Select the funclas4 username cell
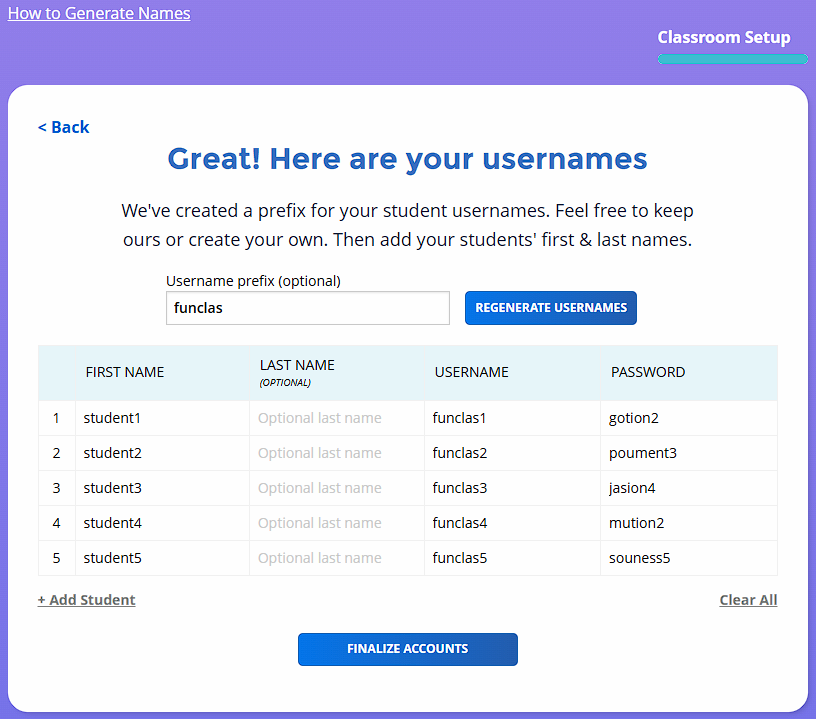 [x=511, y=523]
